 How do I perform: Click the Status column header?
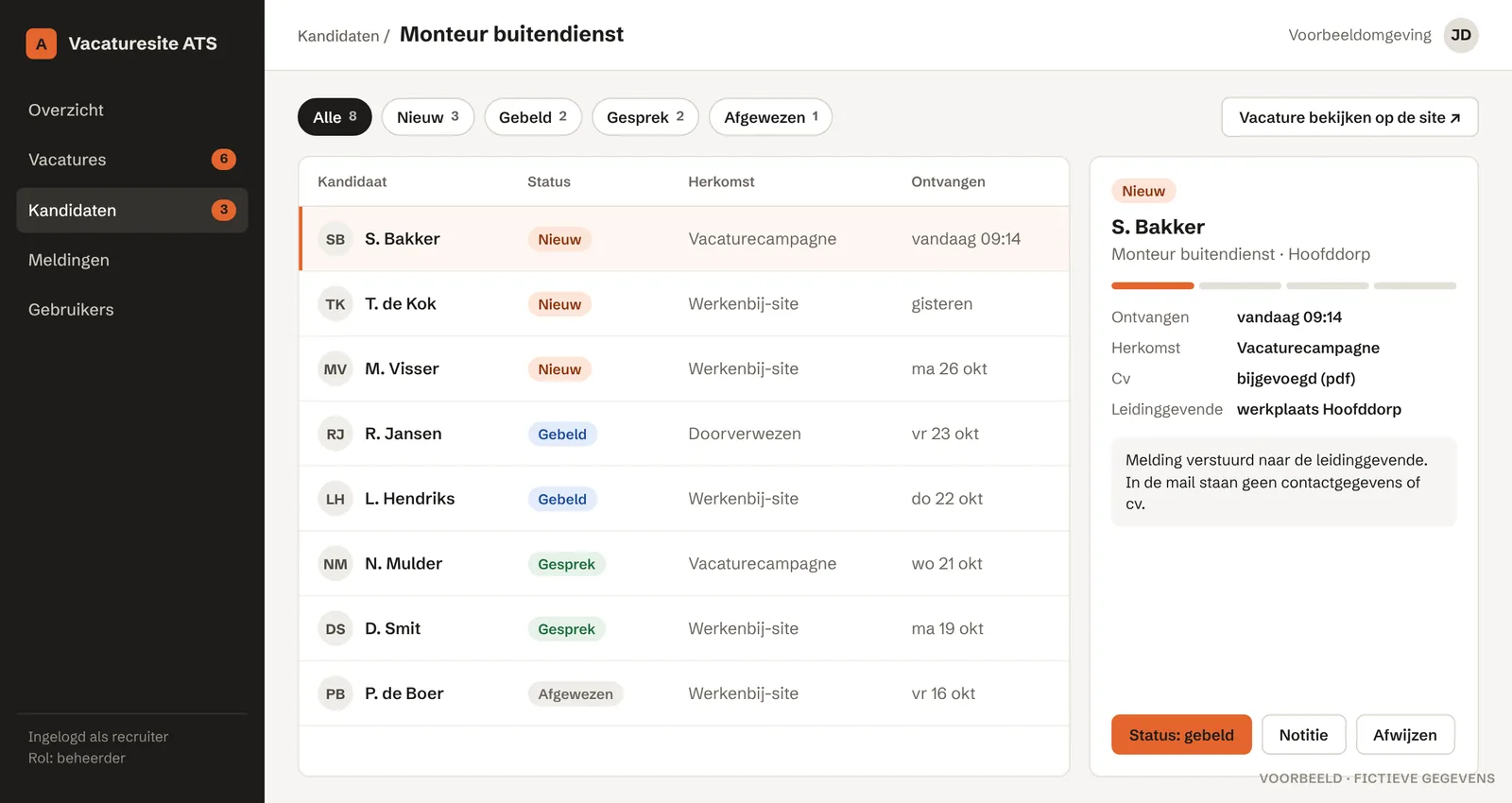coord(549,181)
